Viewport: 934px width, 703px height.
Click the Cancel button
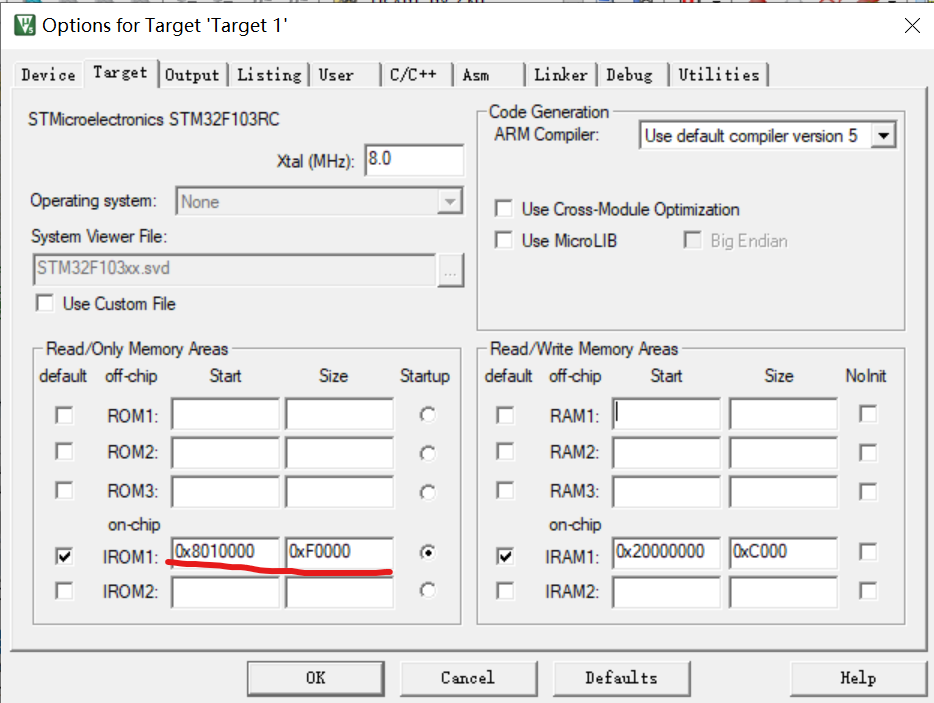click(x=468, y=678)
